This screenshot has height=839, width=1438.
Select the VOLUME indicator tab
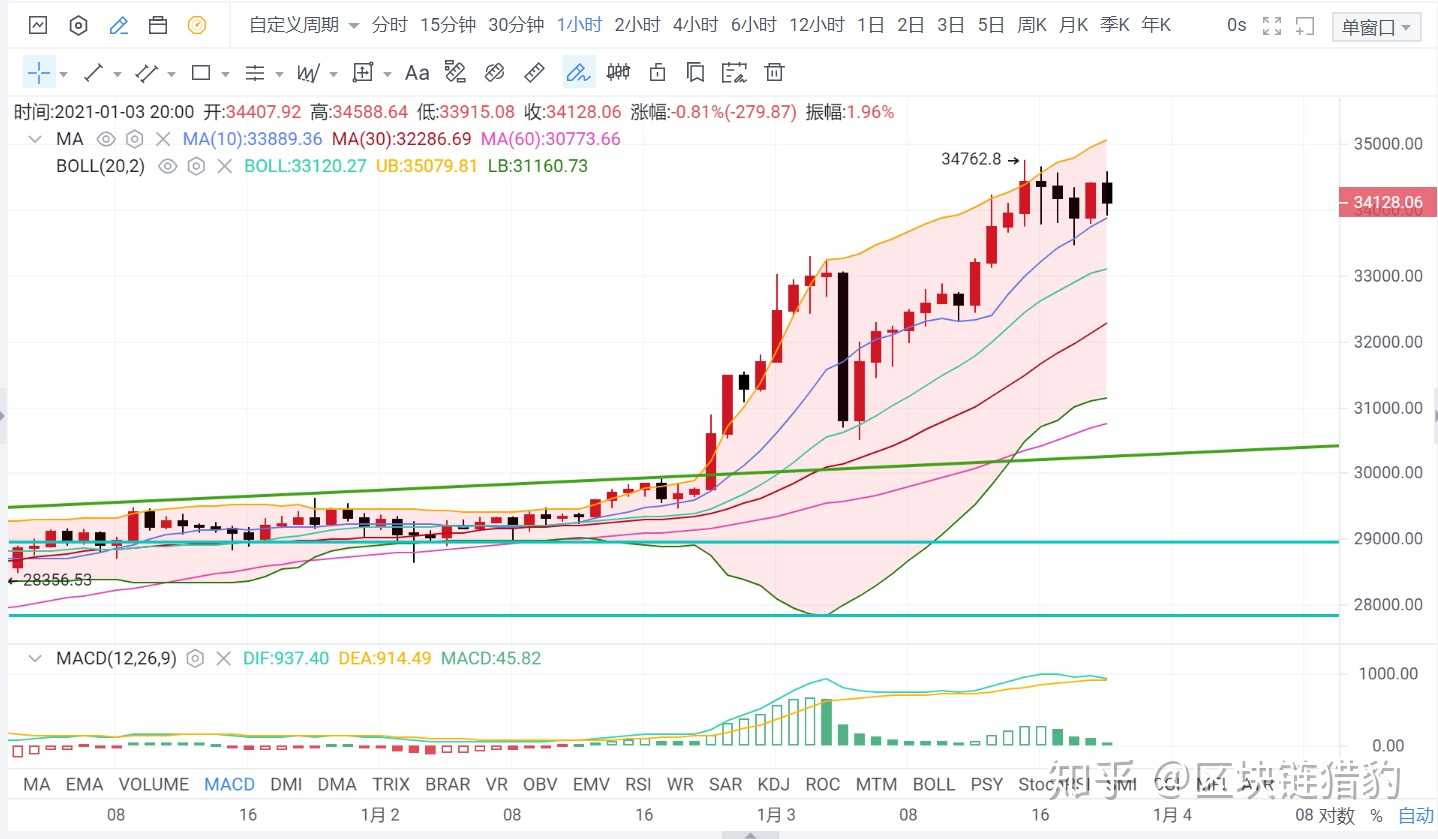pos(153,784)
